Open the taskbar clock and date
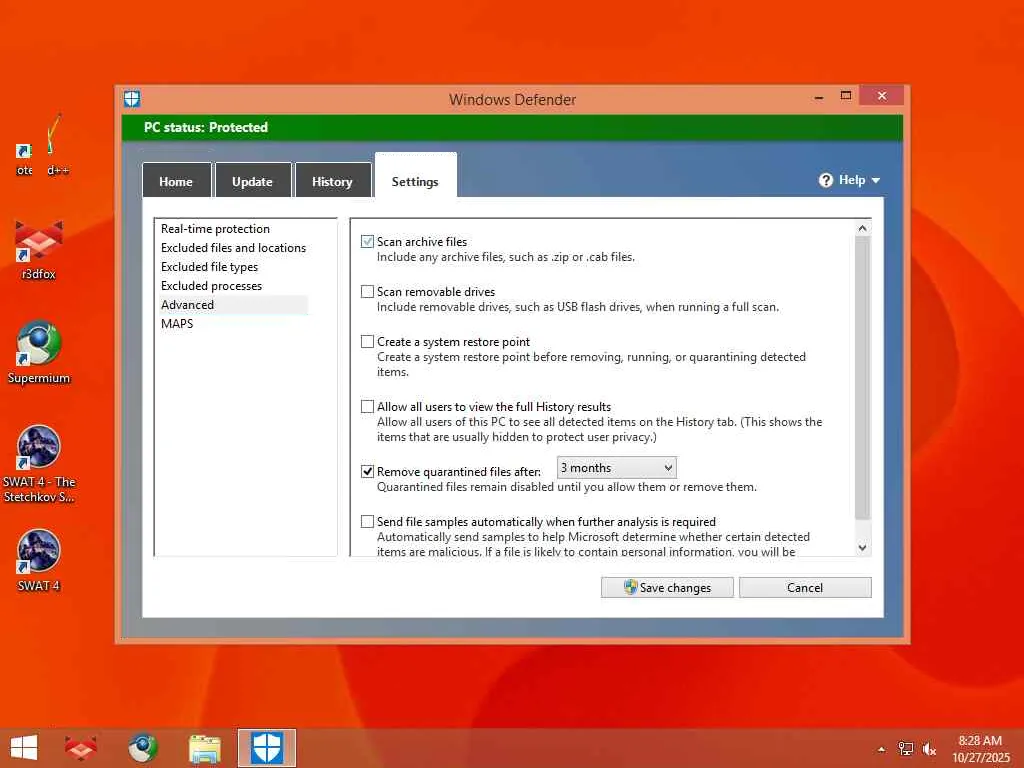The image size is (1024, 768). tap(980, 748)
